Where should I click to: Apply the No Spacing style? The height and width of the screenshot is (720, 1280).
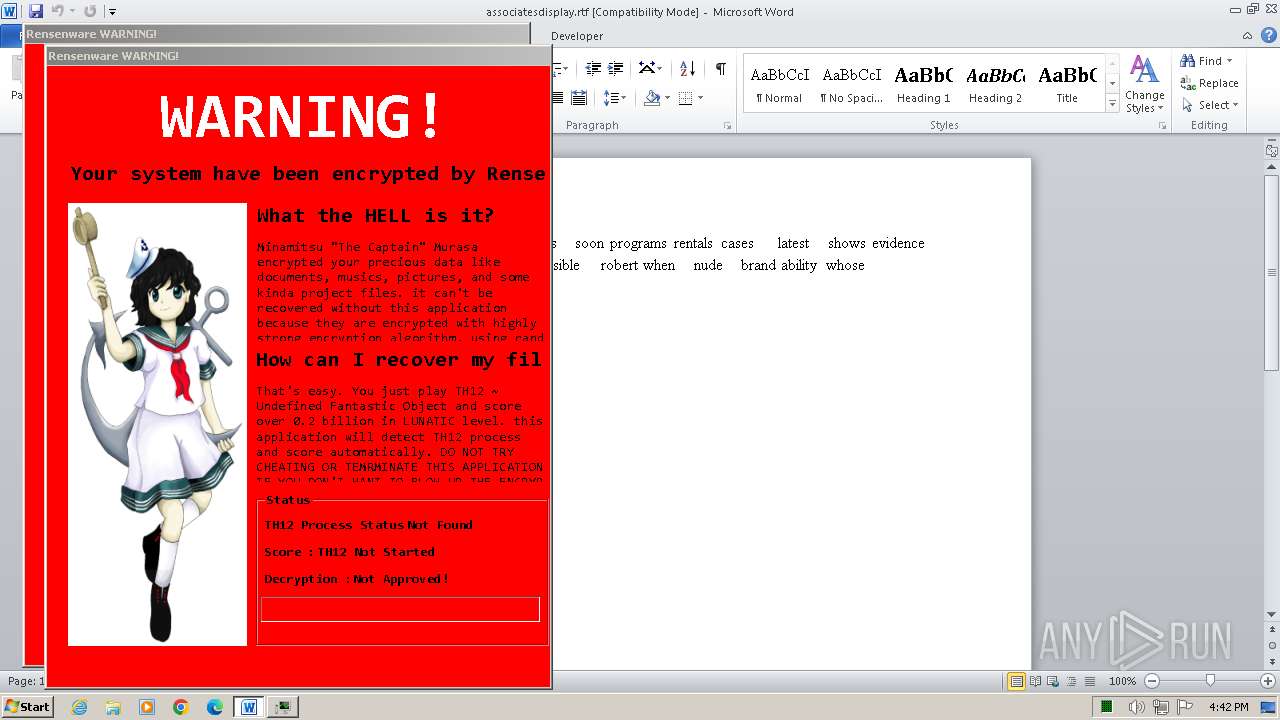[x=851, y=84]
